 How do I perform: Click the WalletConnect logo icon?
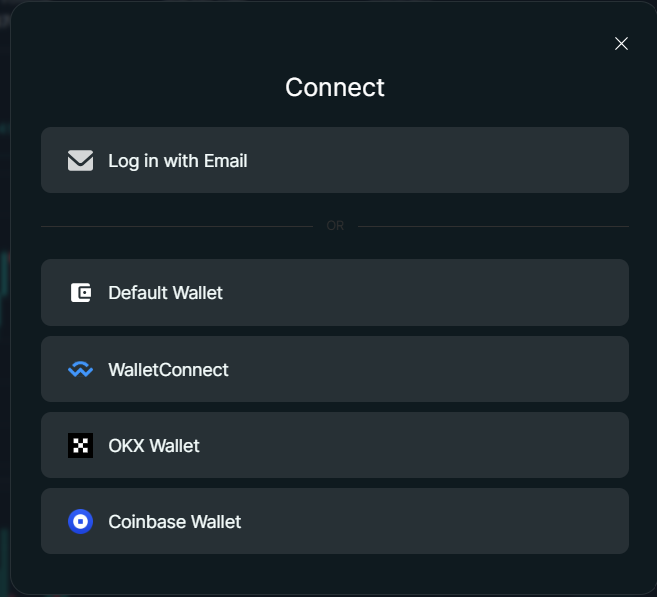tap(80, 369)
